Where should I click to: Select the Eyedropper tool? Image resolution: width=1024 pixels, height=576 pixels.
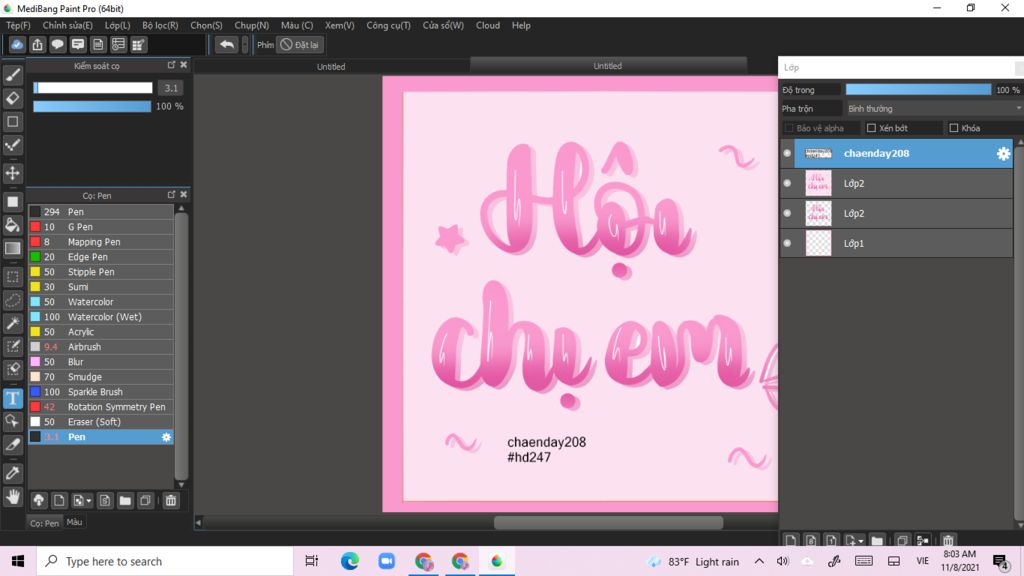point(12,473)
